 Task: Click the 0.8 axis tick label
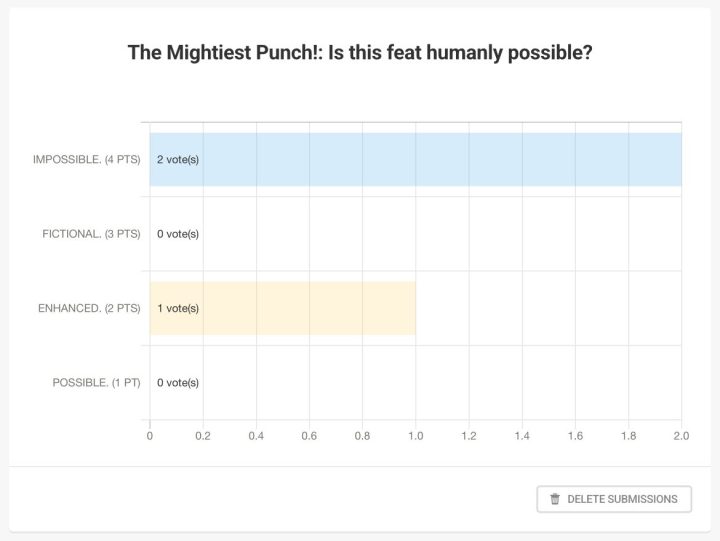tap(362, 436)
